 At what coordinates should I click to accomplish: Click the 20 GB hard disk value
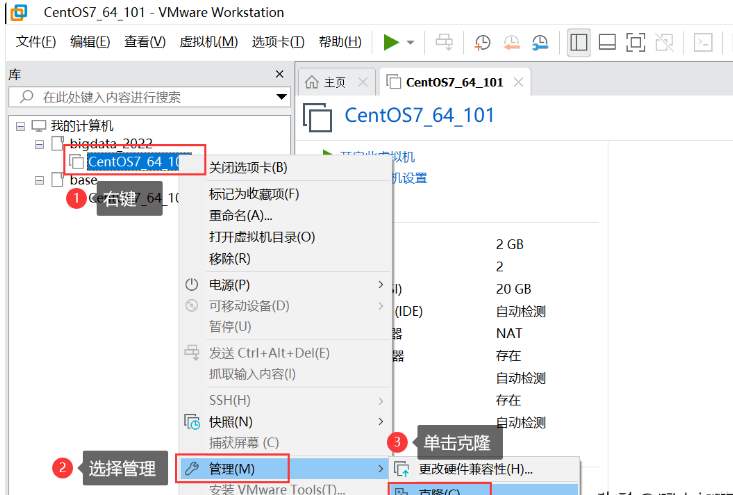(513, 289)
